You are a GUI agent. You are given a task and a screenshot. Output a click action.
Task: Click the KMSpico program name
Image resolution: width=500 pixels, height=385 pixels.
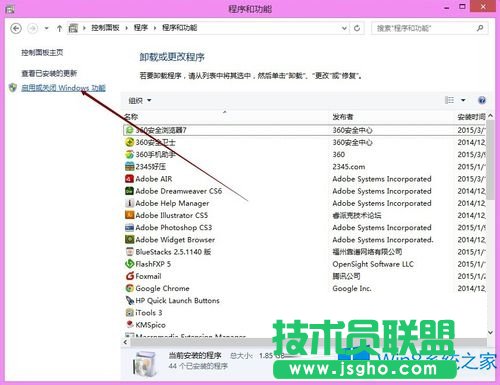(150, 325)
